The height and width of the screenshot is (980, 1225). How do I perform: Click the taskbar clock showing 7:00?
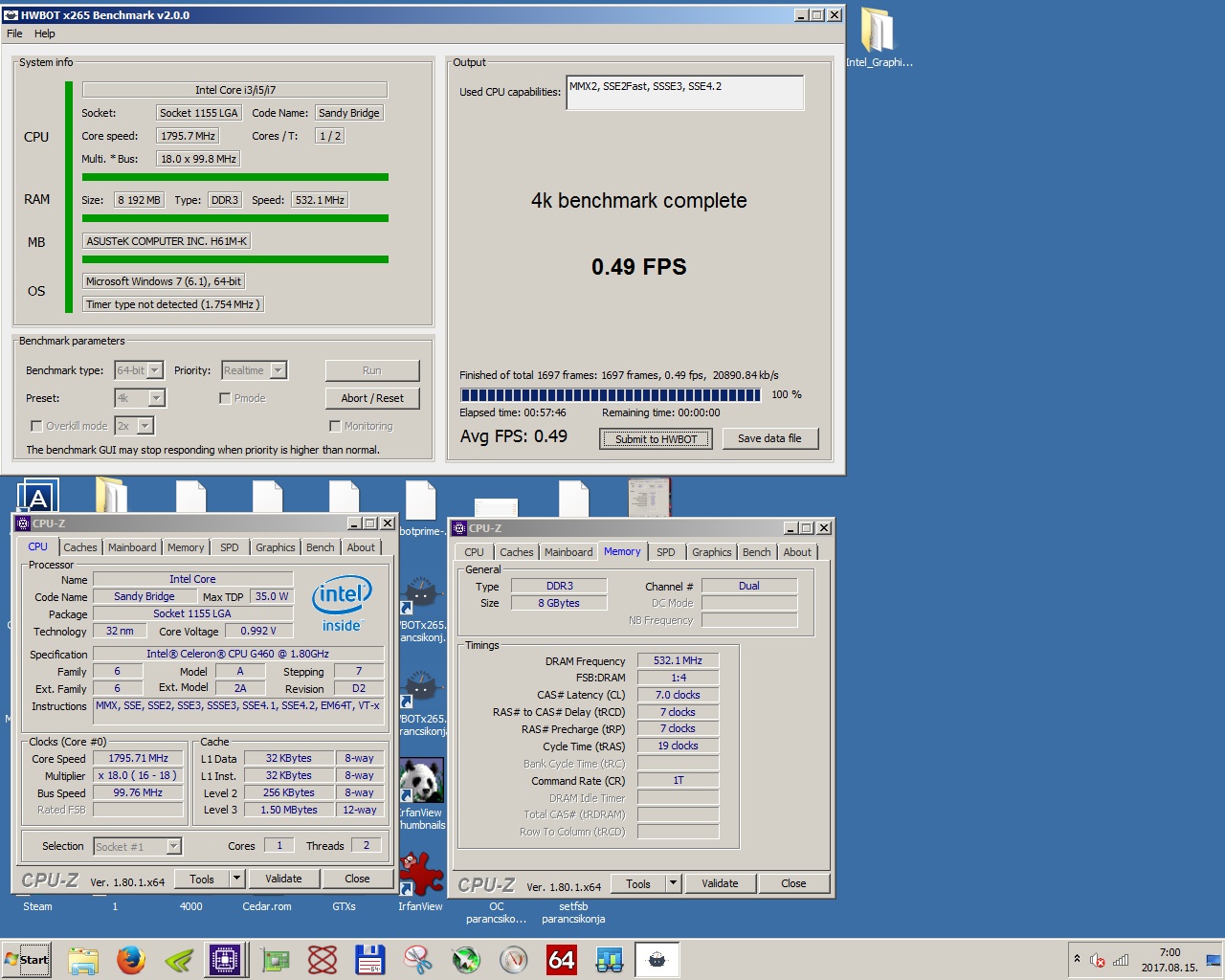tap(1169, 960)
